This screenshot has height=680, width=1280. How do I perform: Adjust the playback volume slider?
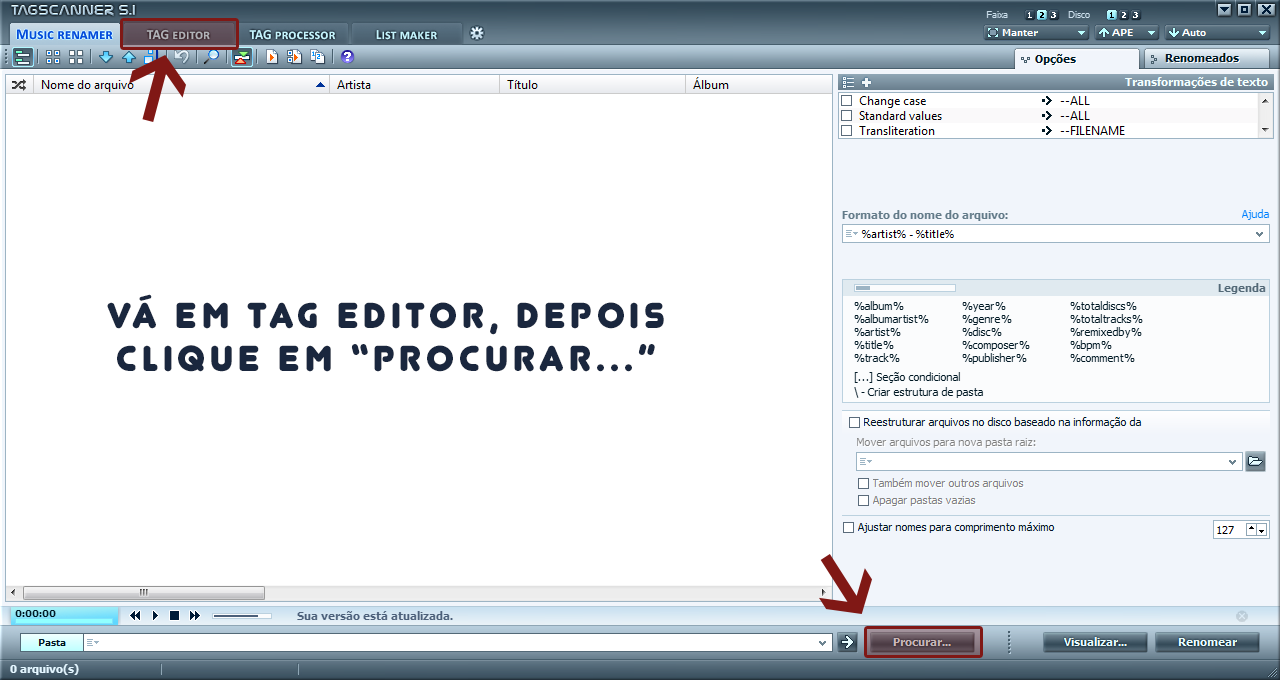242,616
